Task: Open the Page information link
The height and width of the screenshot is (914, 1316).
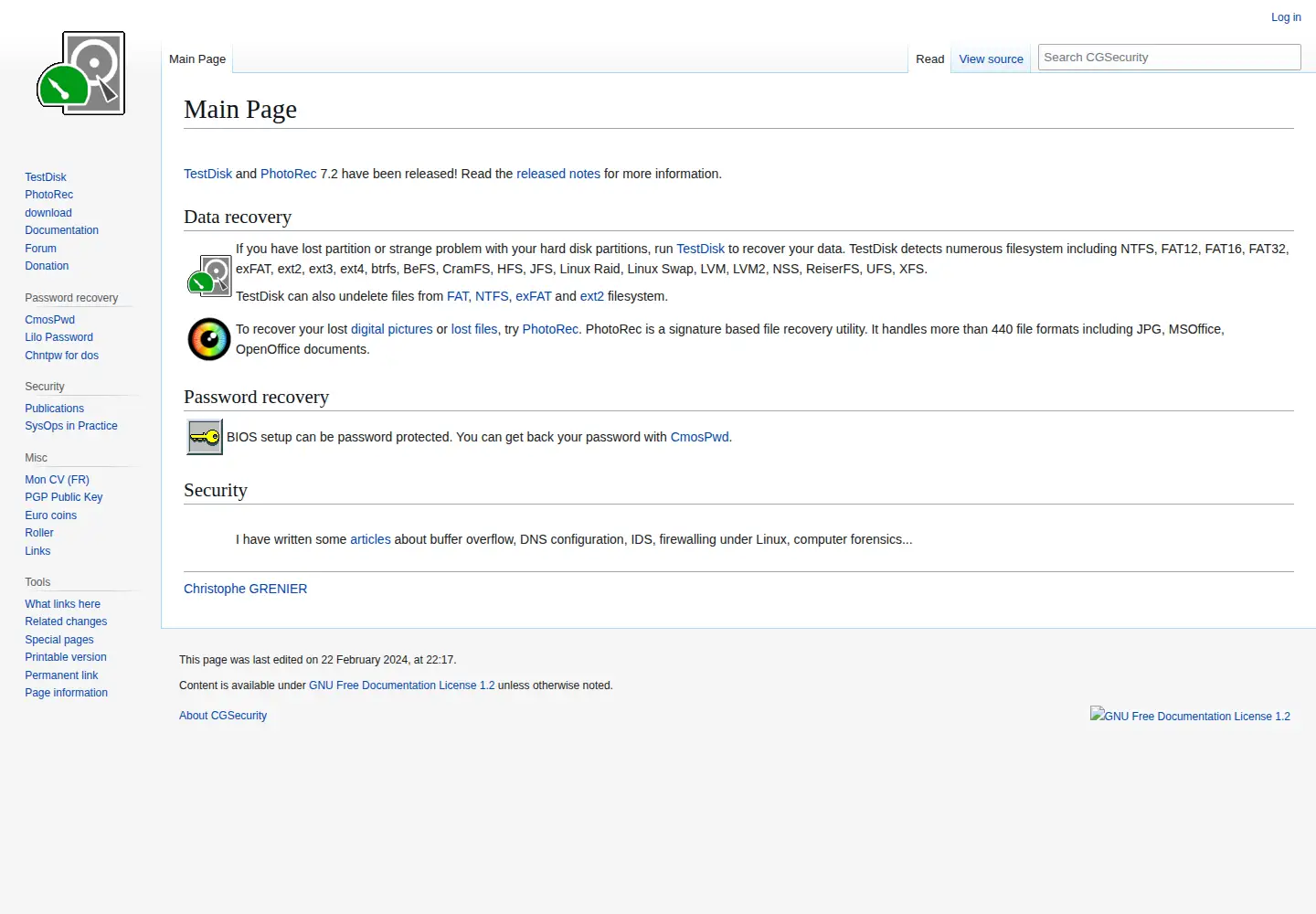Action: [67, 693]
